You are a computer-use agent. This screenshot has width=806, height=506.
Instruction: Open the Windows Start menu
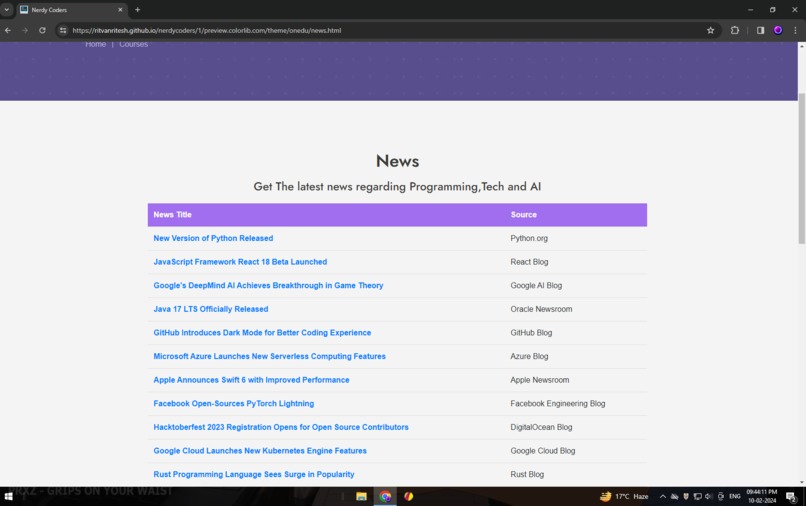point(8,496)
